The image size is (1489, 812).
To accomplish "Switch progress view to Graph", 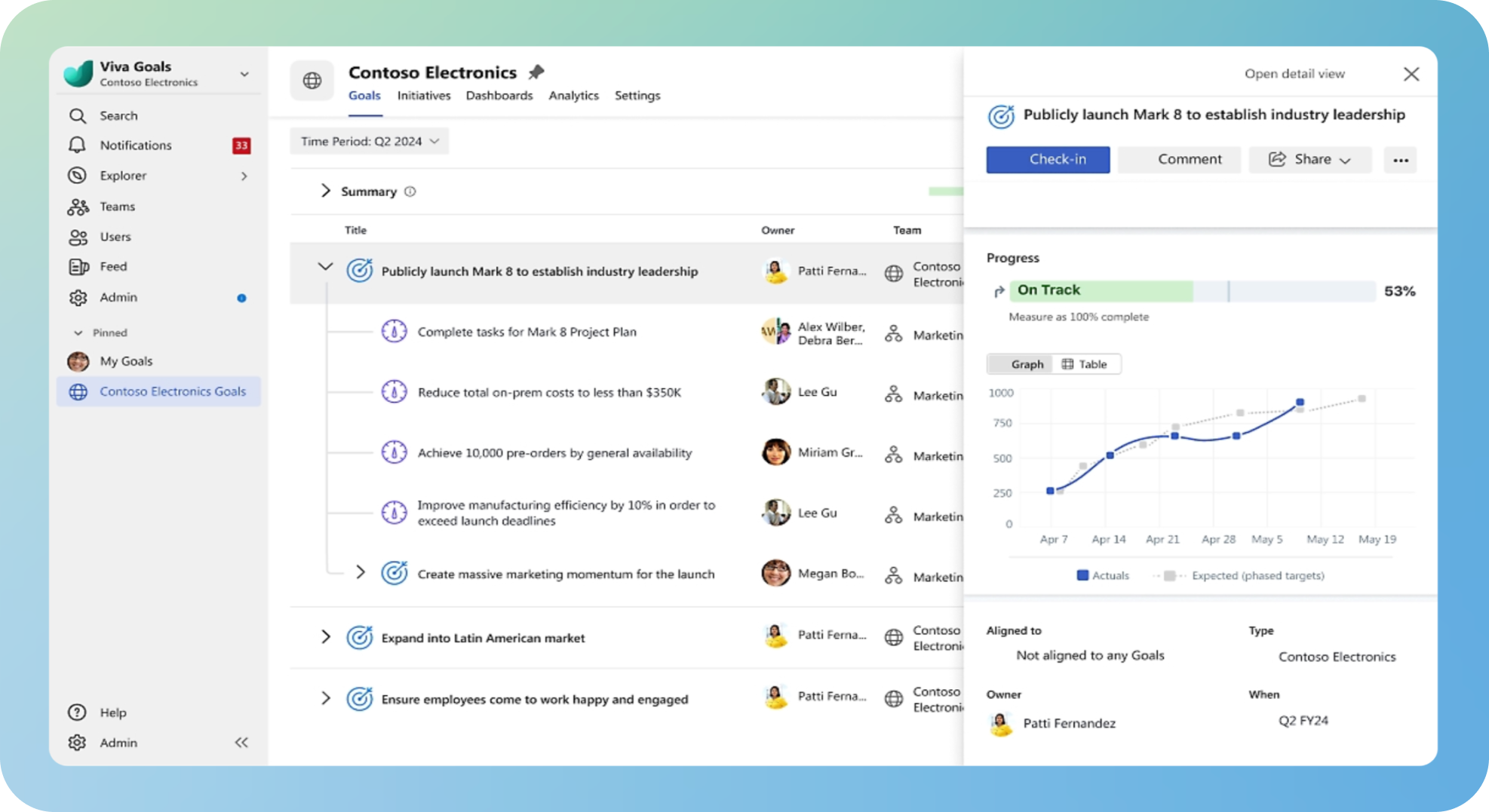I will 1021,364.
